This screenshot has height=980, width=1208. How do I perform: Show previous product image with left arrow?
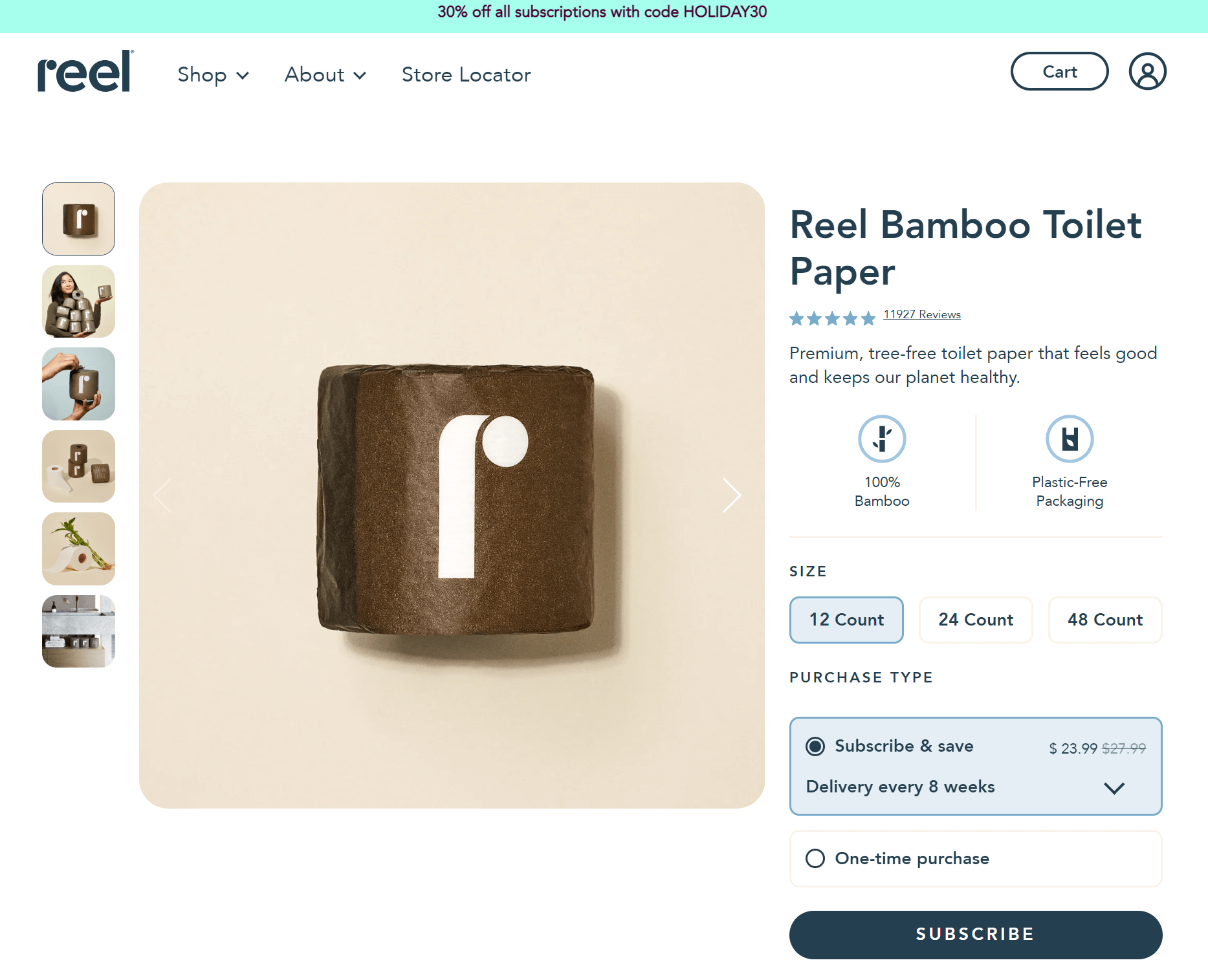click(x=162, y=495)
